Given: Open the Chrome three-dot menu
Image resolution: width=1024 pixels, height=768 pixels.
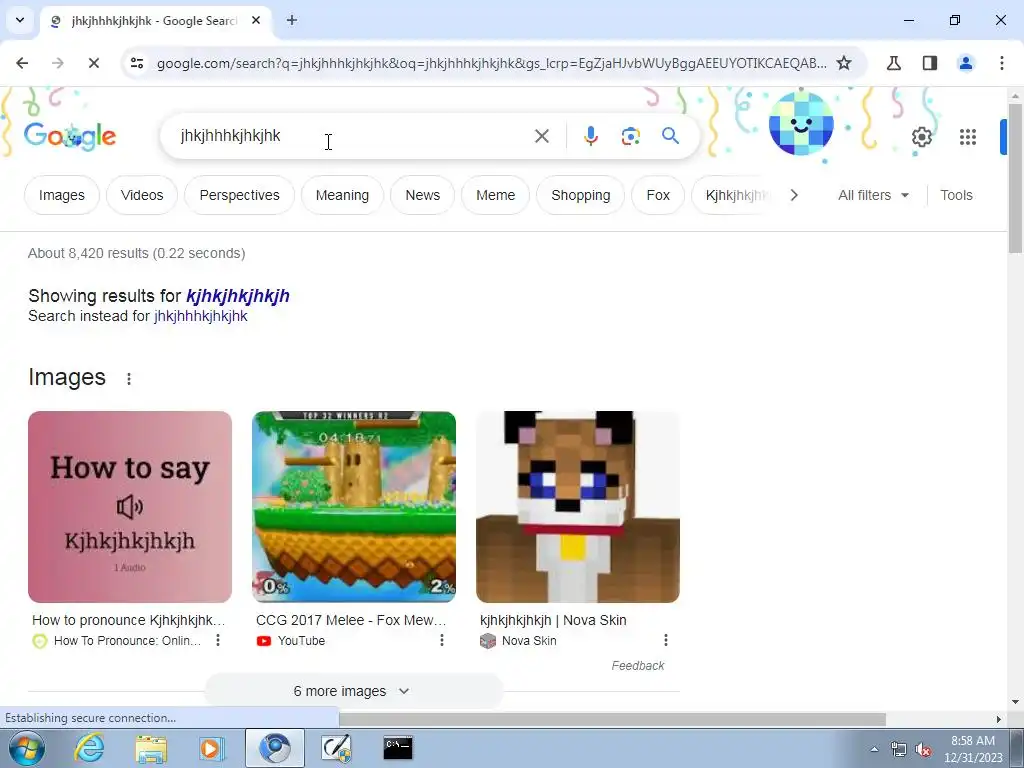Looking at the screenshot, I should tap(1001, 63).
